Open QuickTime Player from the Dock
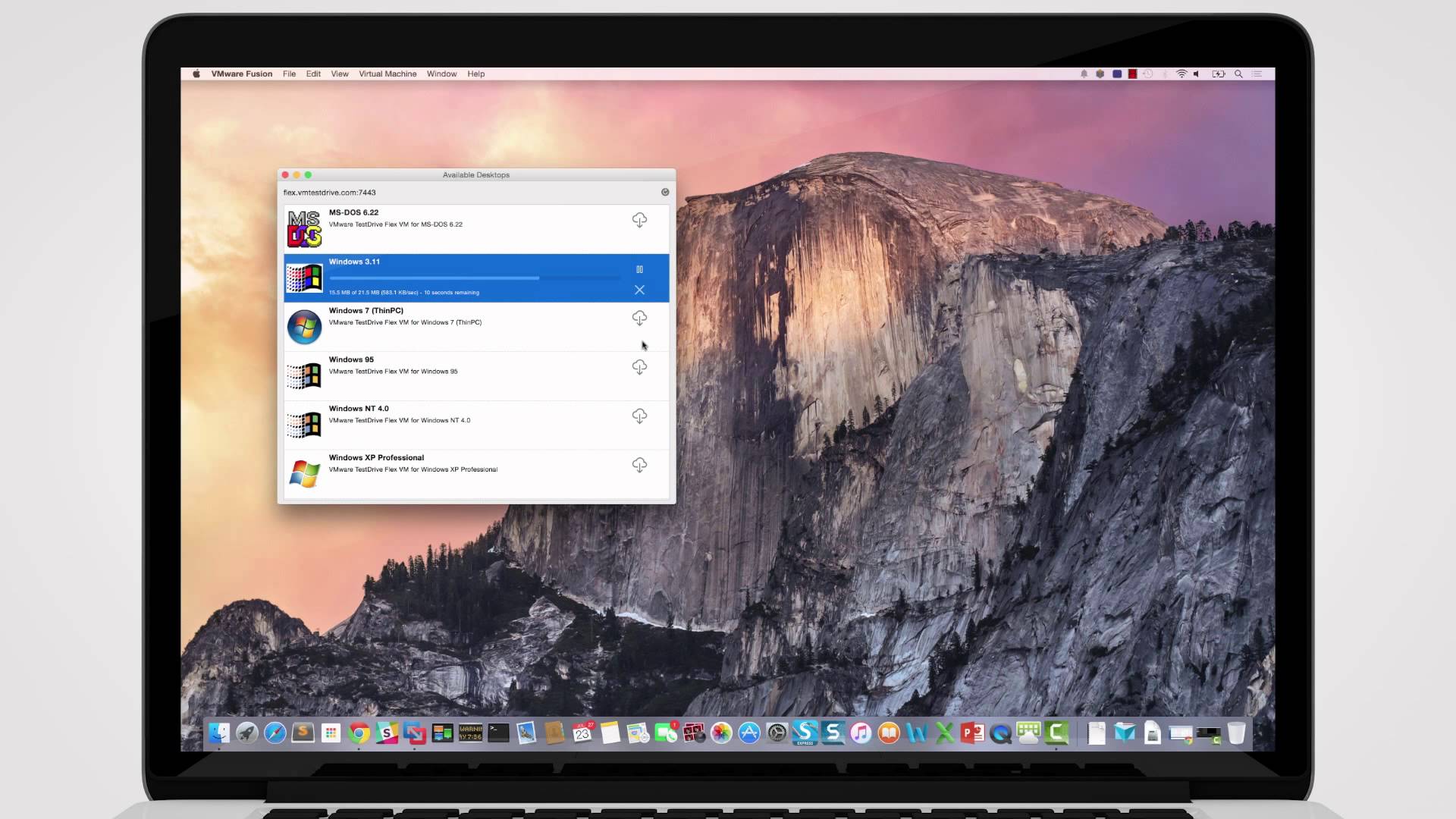Image resolution: width=1456 pixels, height=819 pixels. tap(1001, 733)
